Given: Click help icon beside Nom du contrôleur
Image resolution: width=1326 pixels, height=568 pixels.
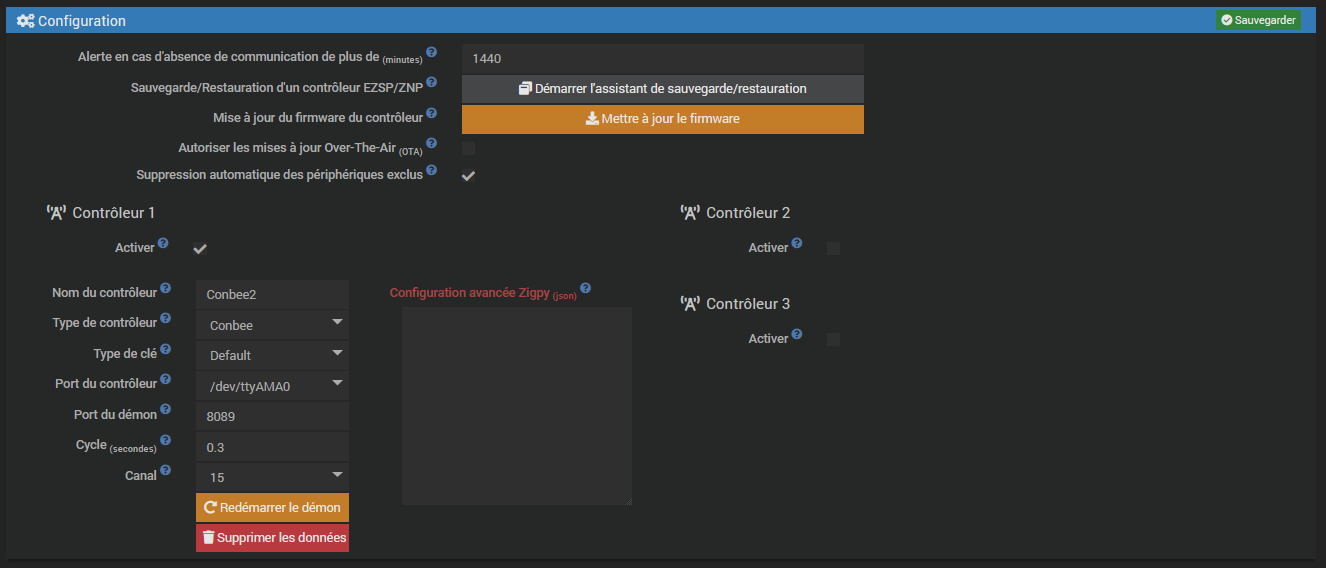Looking at the screenshot, I should [x=166, y=289].
